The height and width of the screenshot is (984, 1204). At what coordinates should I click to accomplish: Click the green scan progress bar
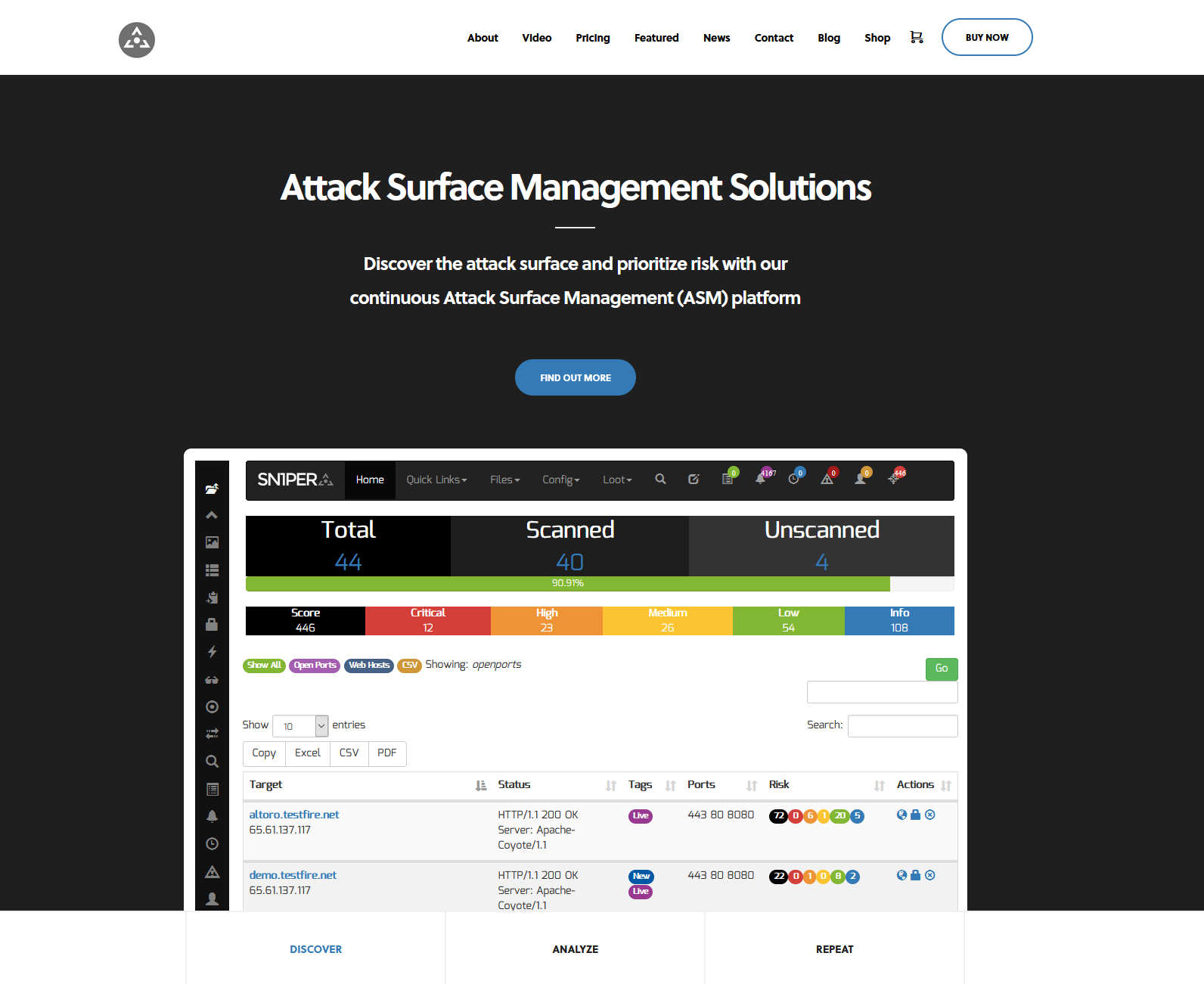(567, 583)
